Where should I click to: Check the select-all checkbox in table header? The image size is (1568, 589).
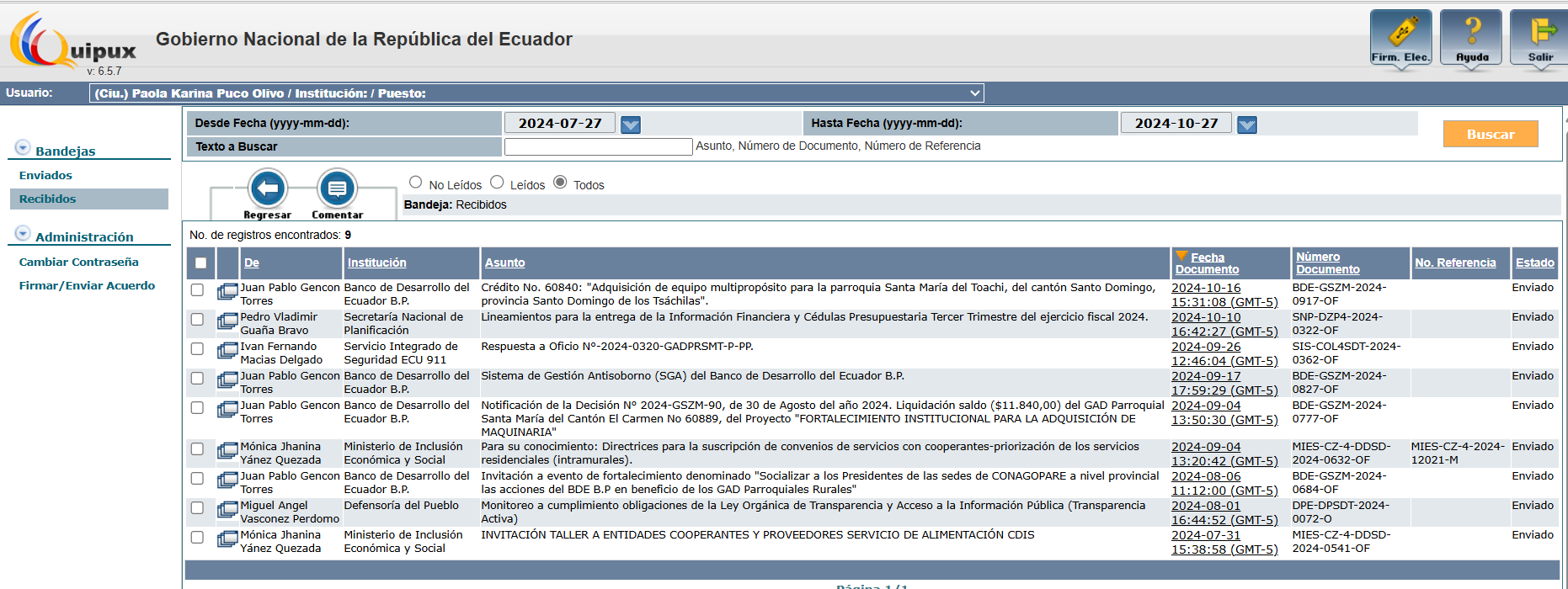[x=200, y=263]
